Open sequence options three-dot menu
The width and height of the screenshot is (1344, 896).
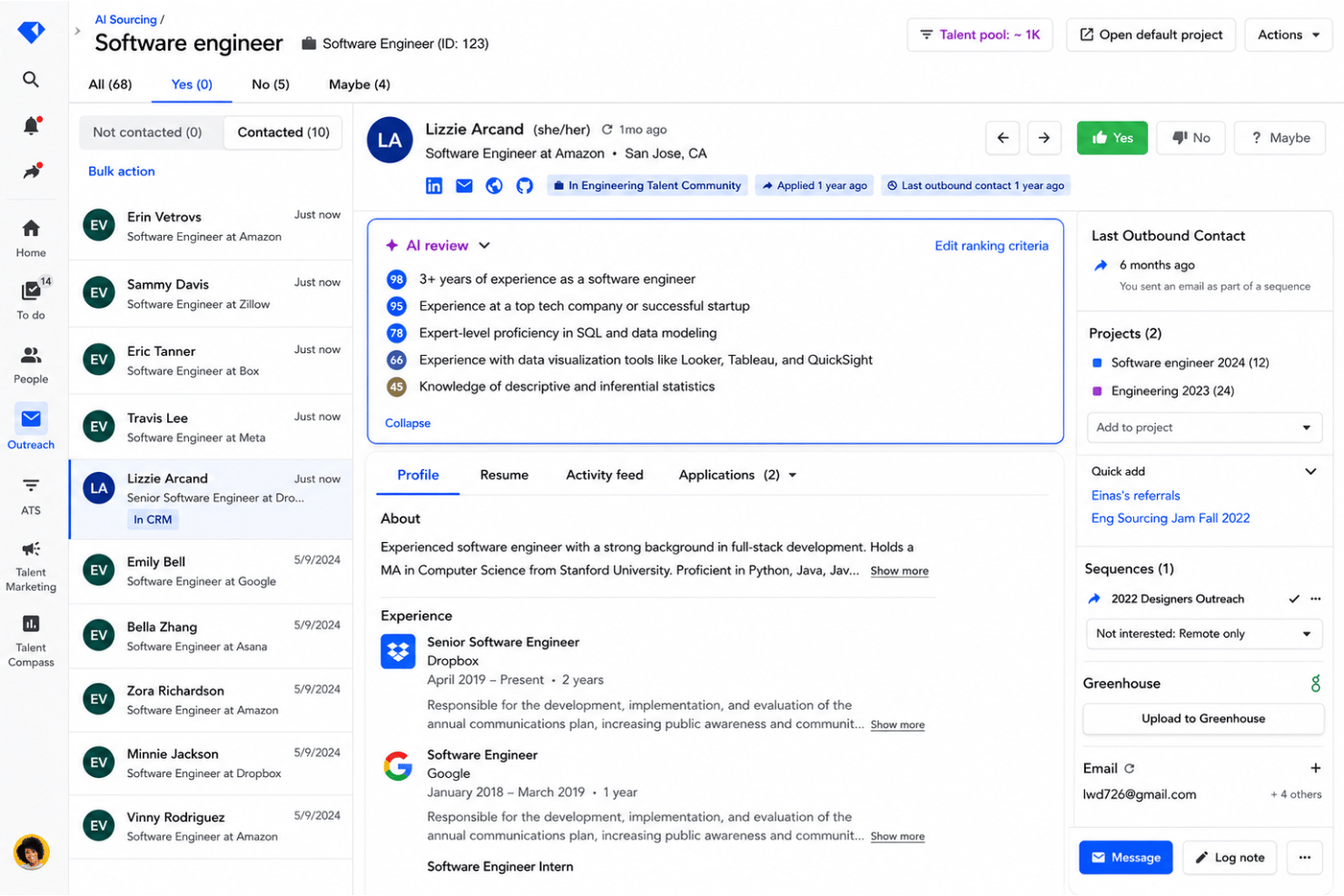click(1316, 599)
